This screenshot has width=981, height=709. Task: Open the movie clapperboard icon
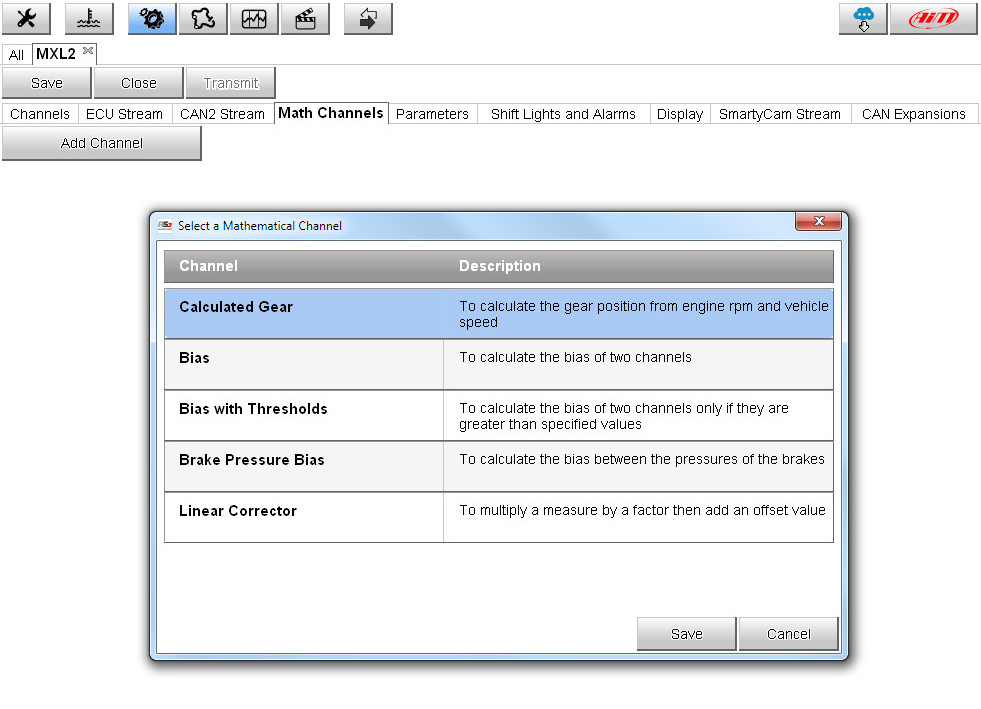point(305,19)
